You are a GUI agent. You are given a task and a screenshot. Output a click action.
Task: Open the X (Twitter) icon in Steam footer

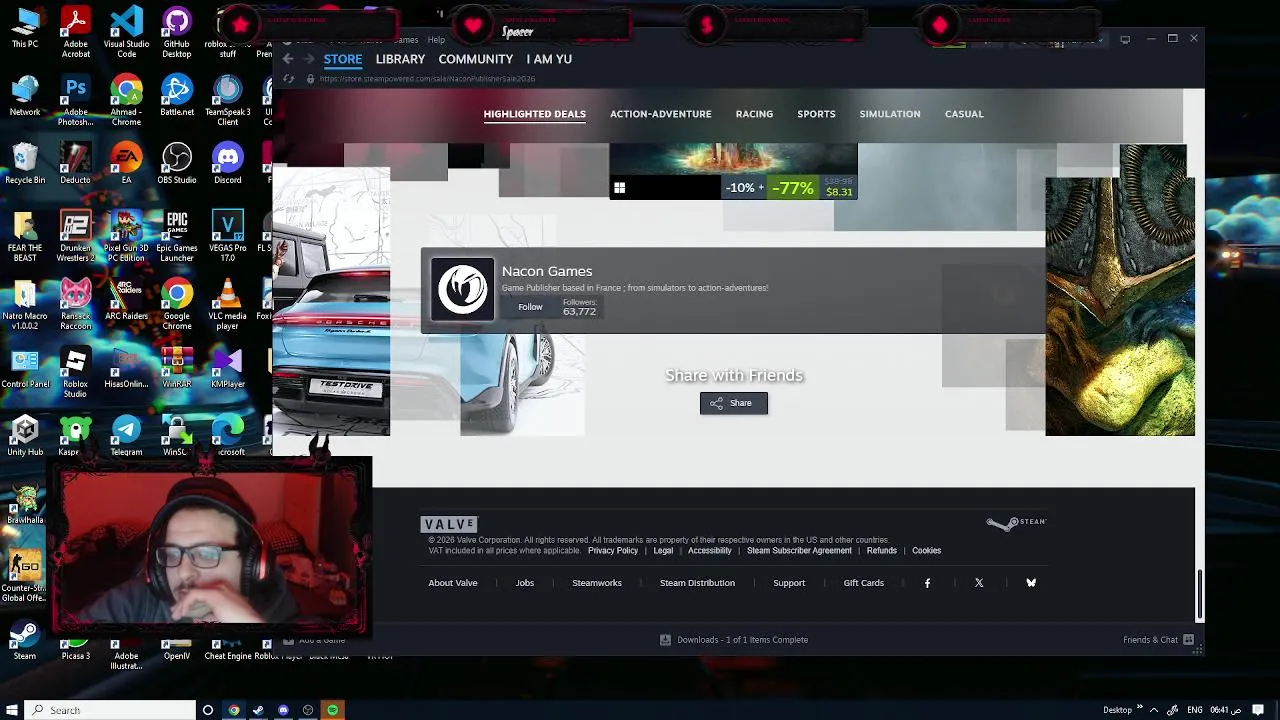tap(979, 583)
